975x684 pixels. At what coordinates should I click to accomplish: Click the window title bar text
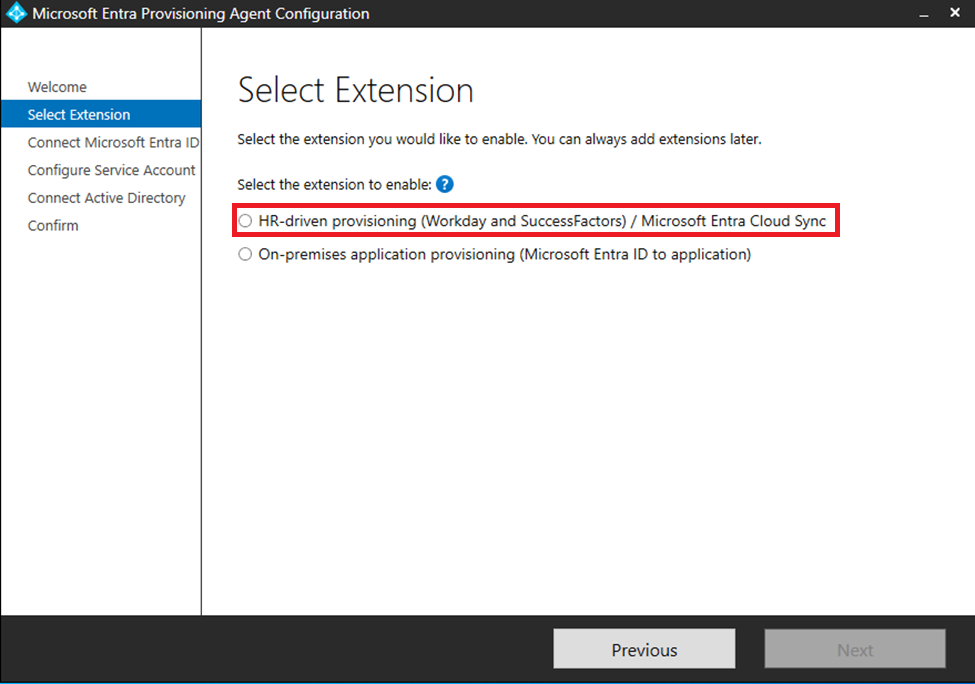tap(201, 14)
